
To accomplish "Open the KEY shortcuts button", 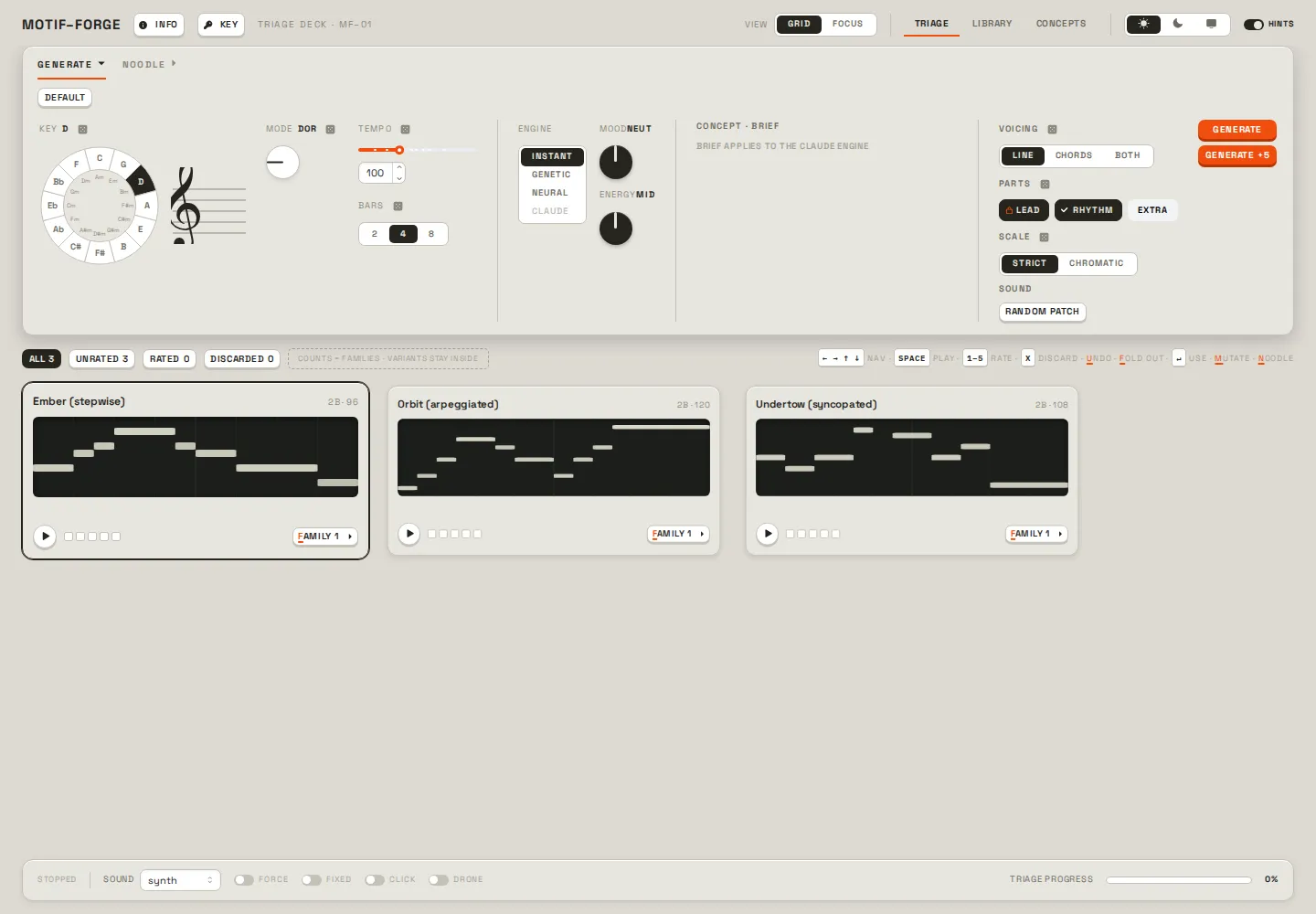I will coord(221,25).
